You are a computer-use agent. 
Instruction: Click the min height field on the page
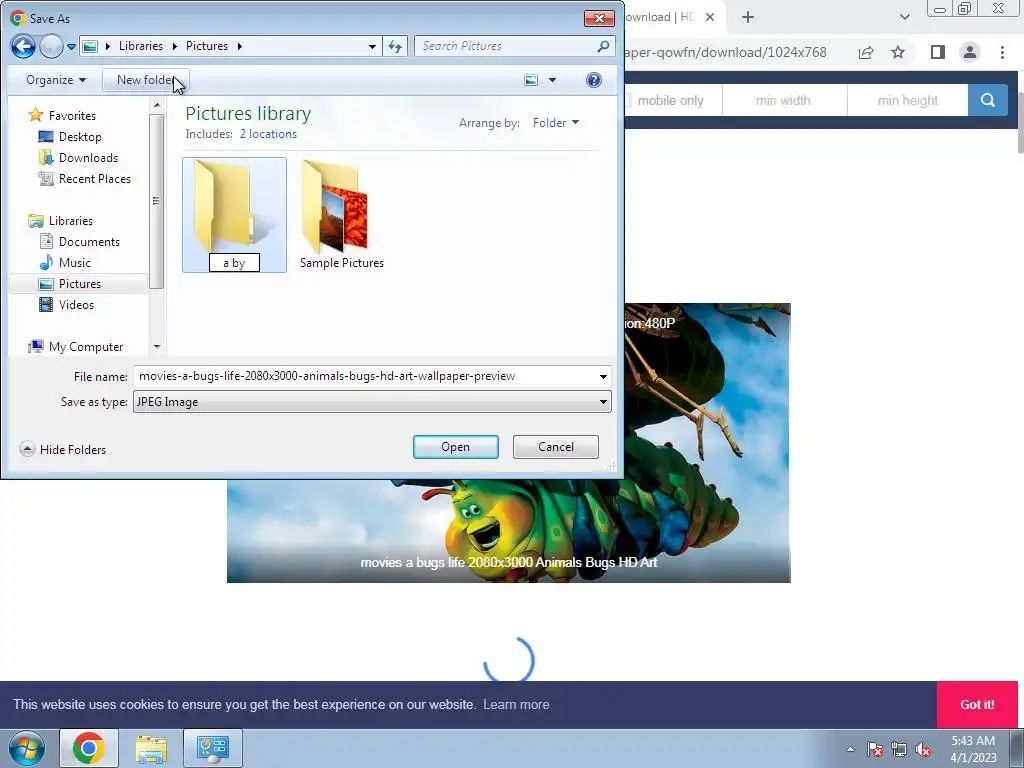(x=908, y=101)
